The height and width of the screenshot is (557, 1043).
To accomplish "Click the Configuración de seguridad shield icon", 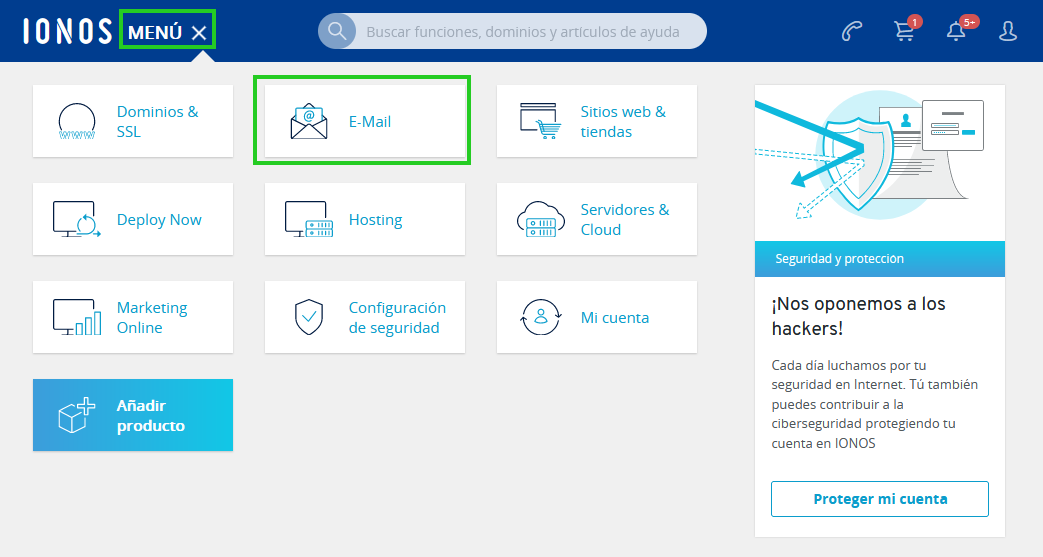I will (x=309, y=317).
